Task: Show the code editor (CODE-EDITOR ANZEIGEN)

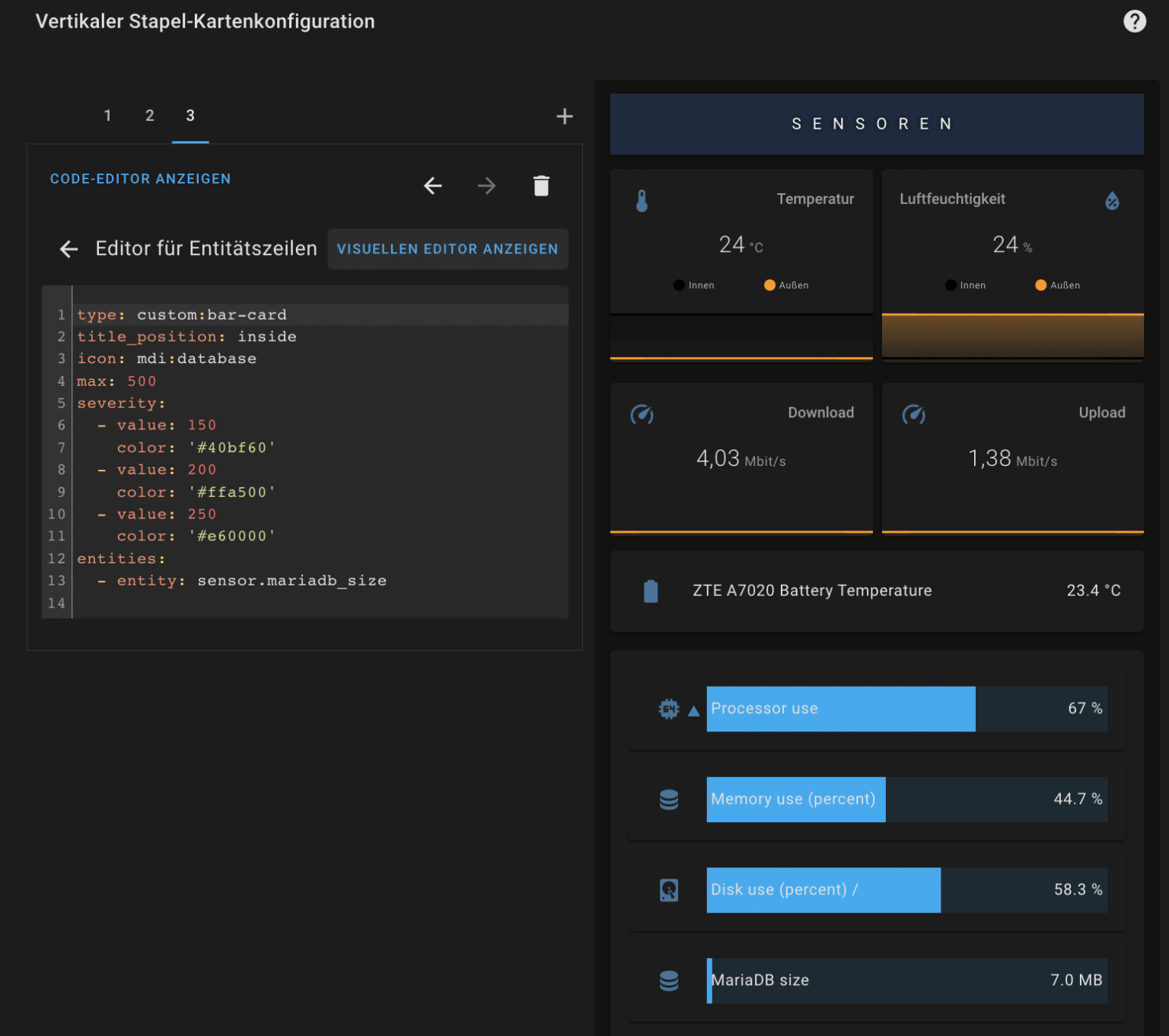Action: (x=141, y=179)
